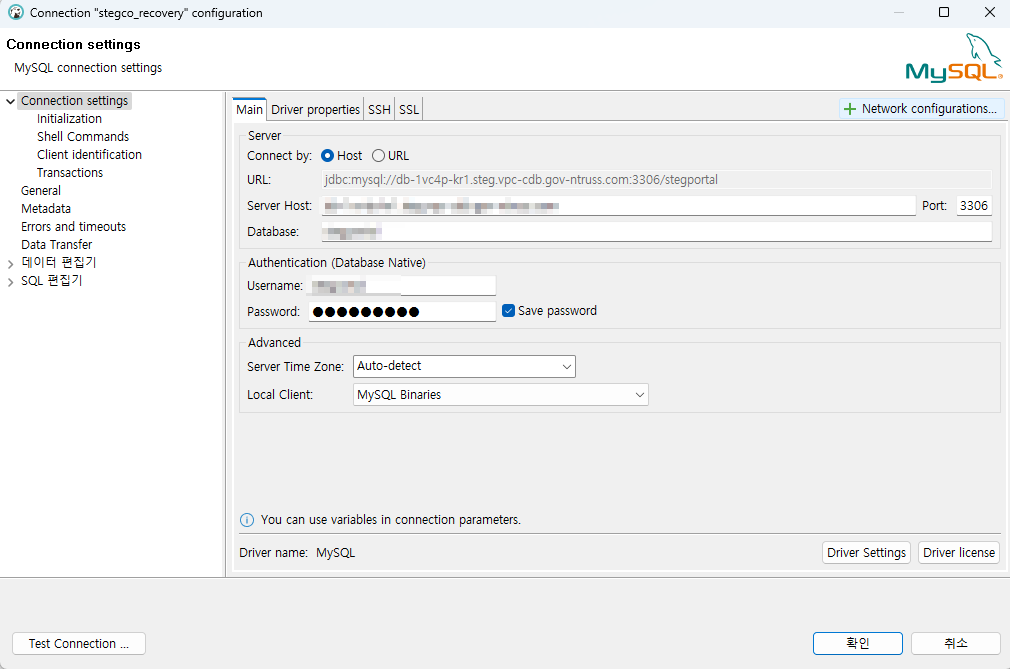
Task: Click the Driver license button
Action: point(958,553)
